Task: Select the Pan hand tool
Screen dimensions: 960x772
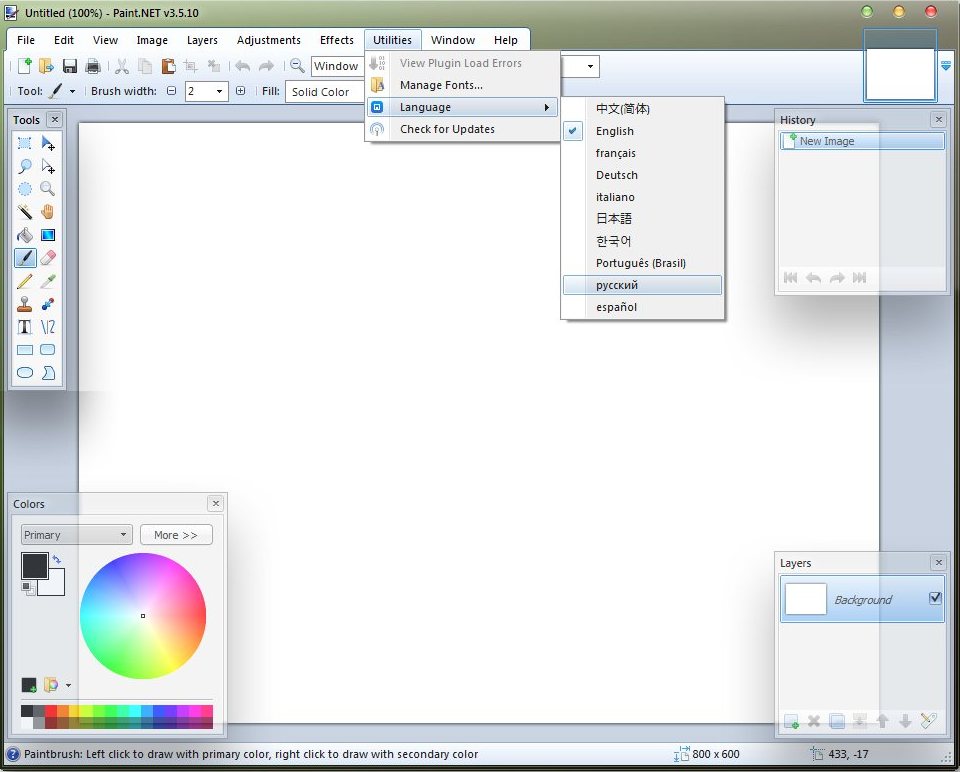Action: (x=48, y=212)
